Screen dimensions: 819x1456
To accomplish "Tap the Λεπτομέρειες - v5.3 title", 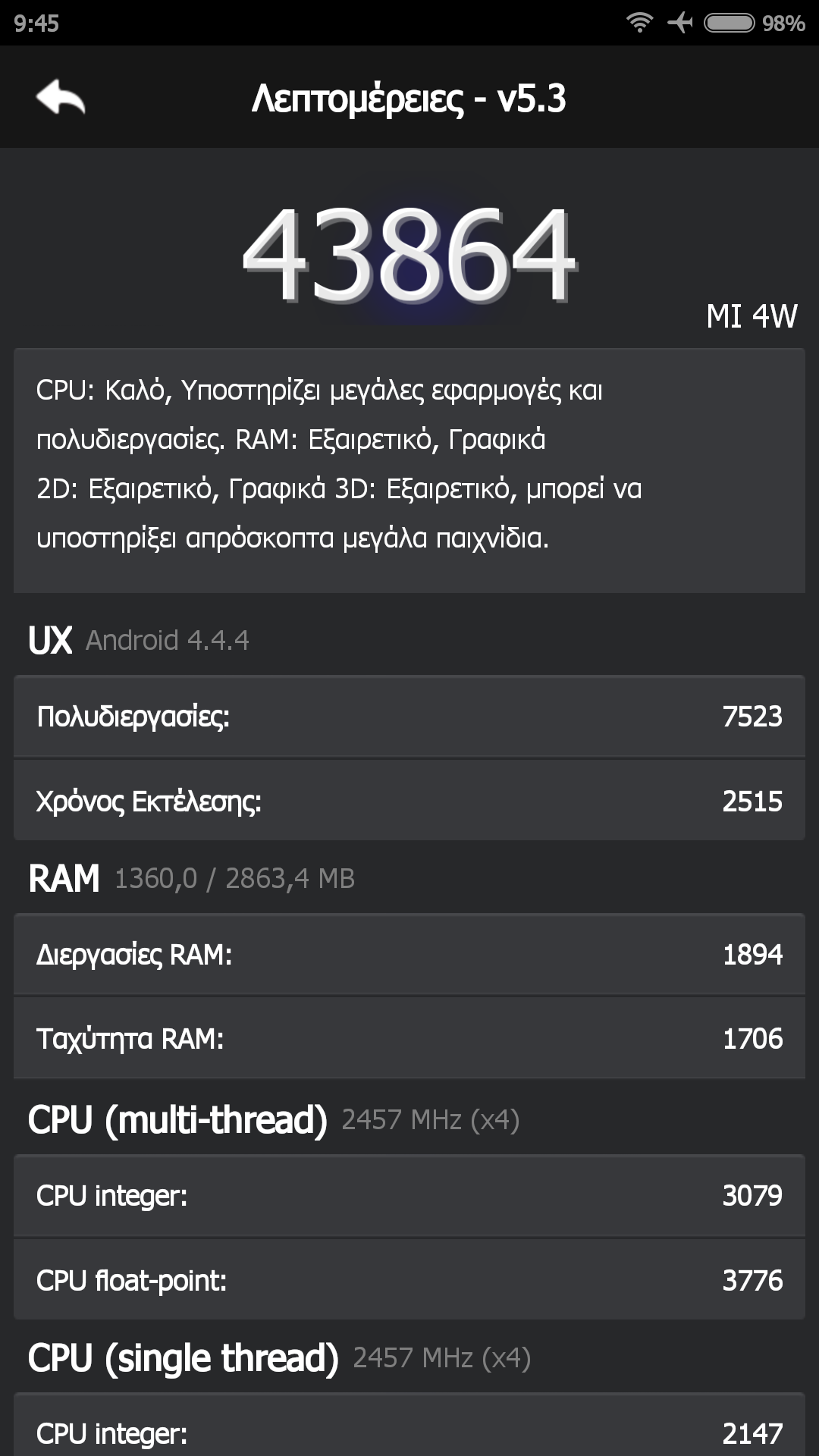I will point(409,99).
